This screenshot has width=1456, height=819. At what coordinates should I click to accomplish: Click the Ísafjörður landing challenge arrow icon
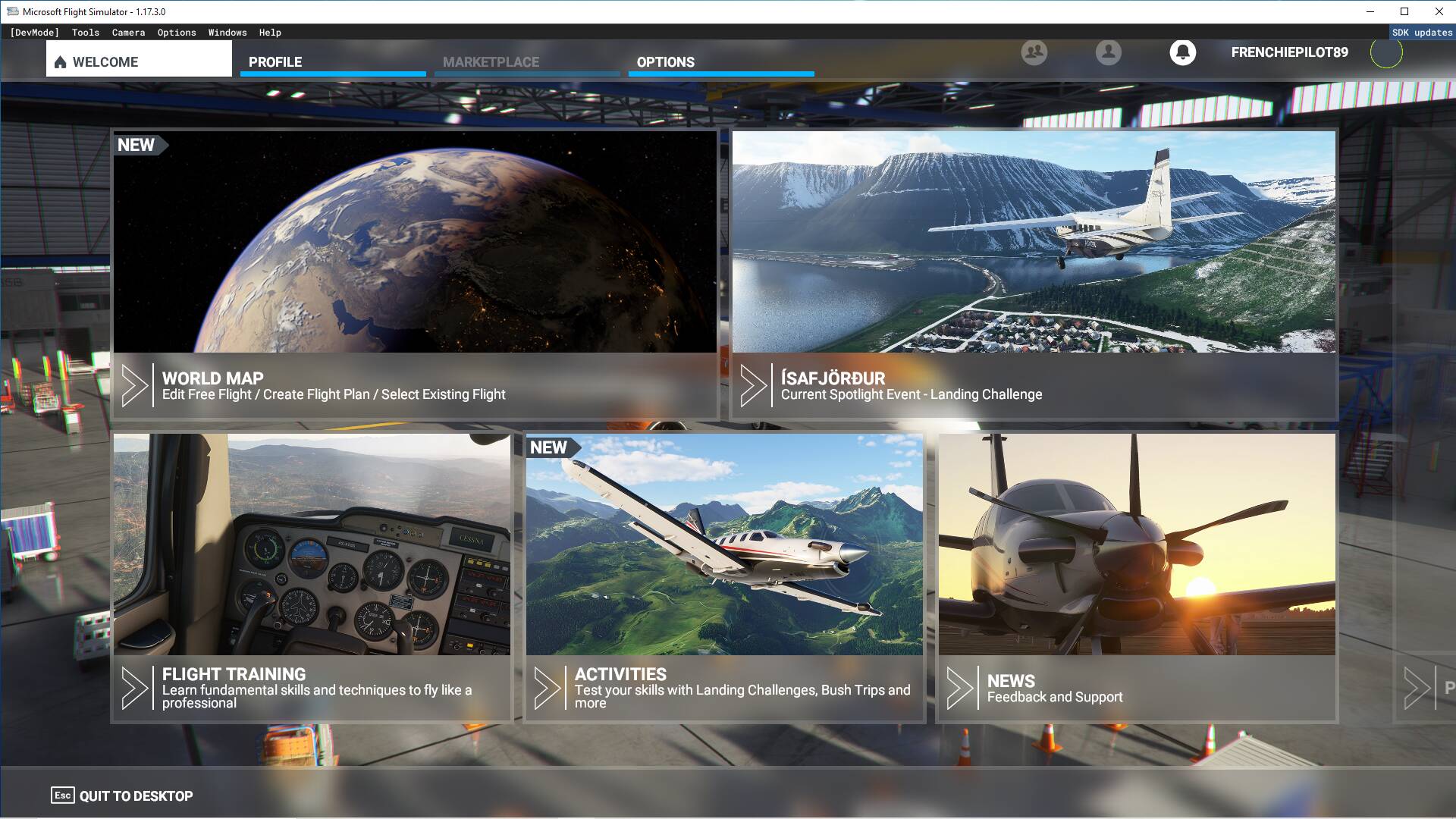coord(755,385)
